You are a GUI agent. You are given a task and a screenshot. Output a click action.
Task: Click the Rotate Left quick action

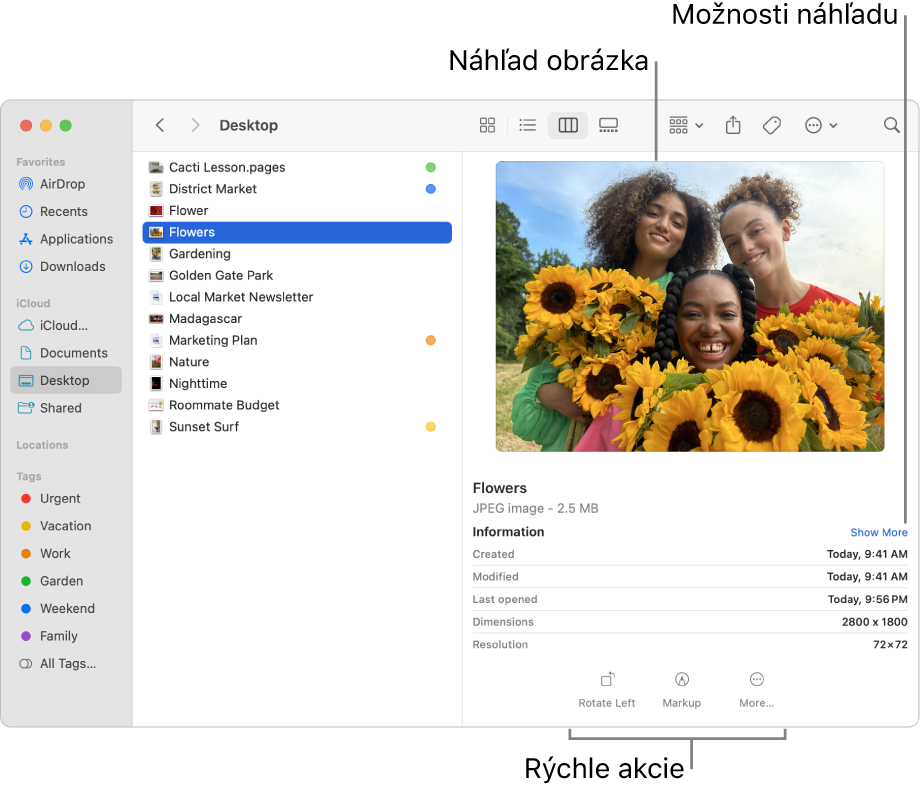pos(607,691)
